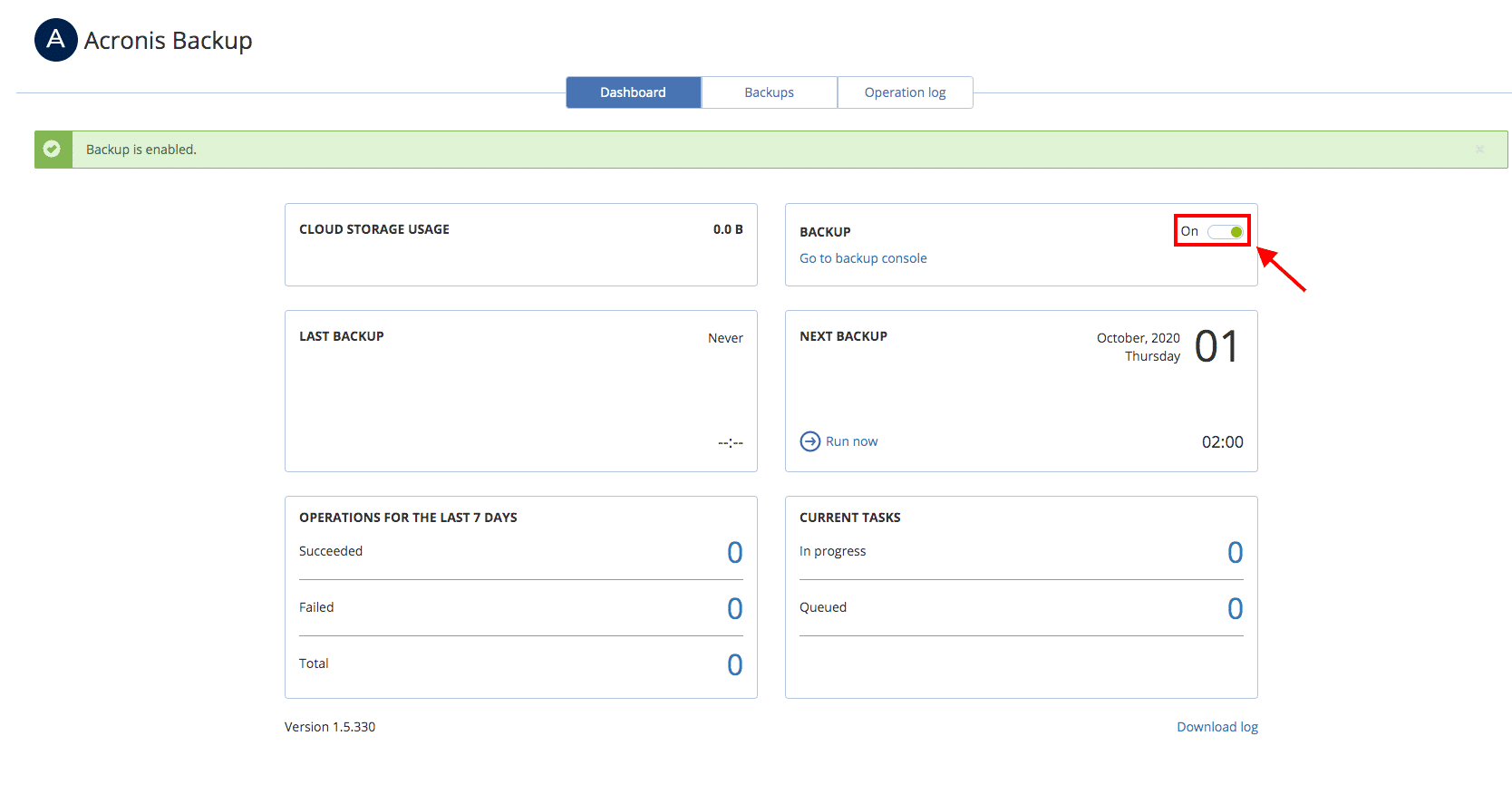Click the Last Backup time placeholder '--:--'
Viewport: 1512px width, 794px height.
pos(731,443)
